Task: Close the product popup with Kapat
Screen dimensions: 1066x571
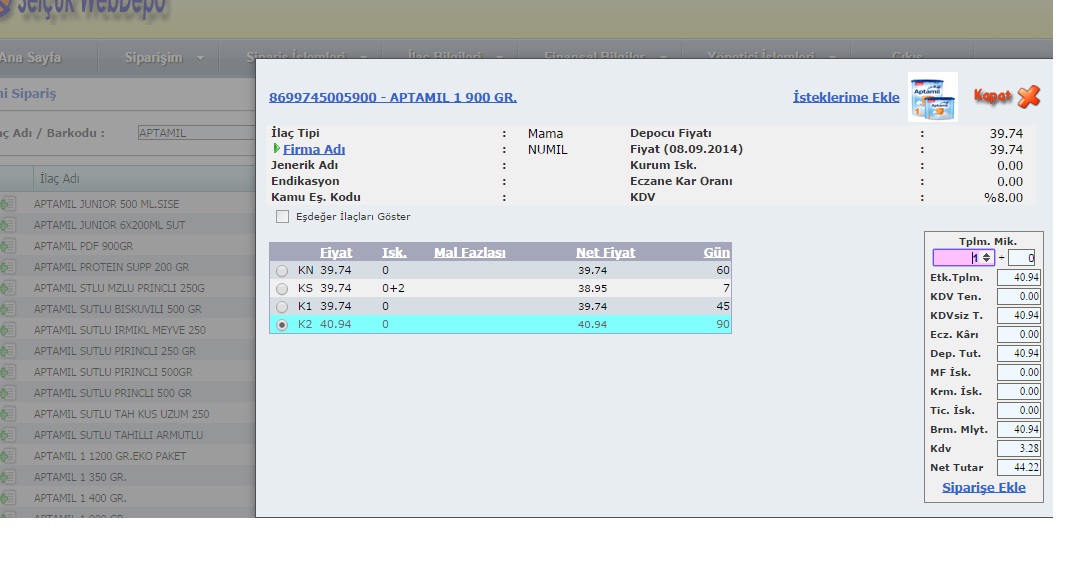Action: pos(1007,97)
